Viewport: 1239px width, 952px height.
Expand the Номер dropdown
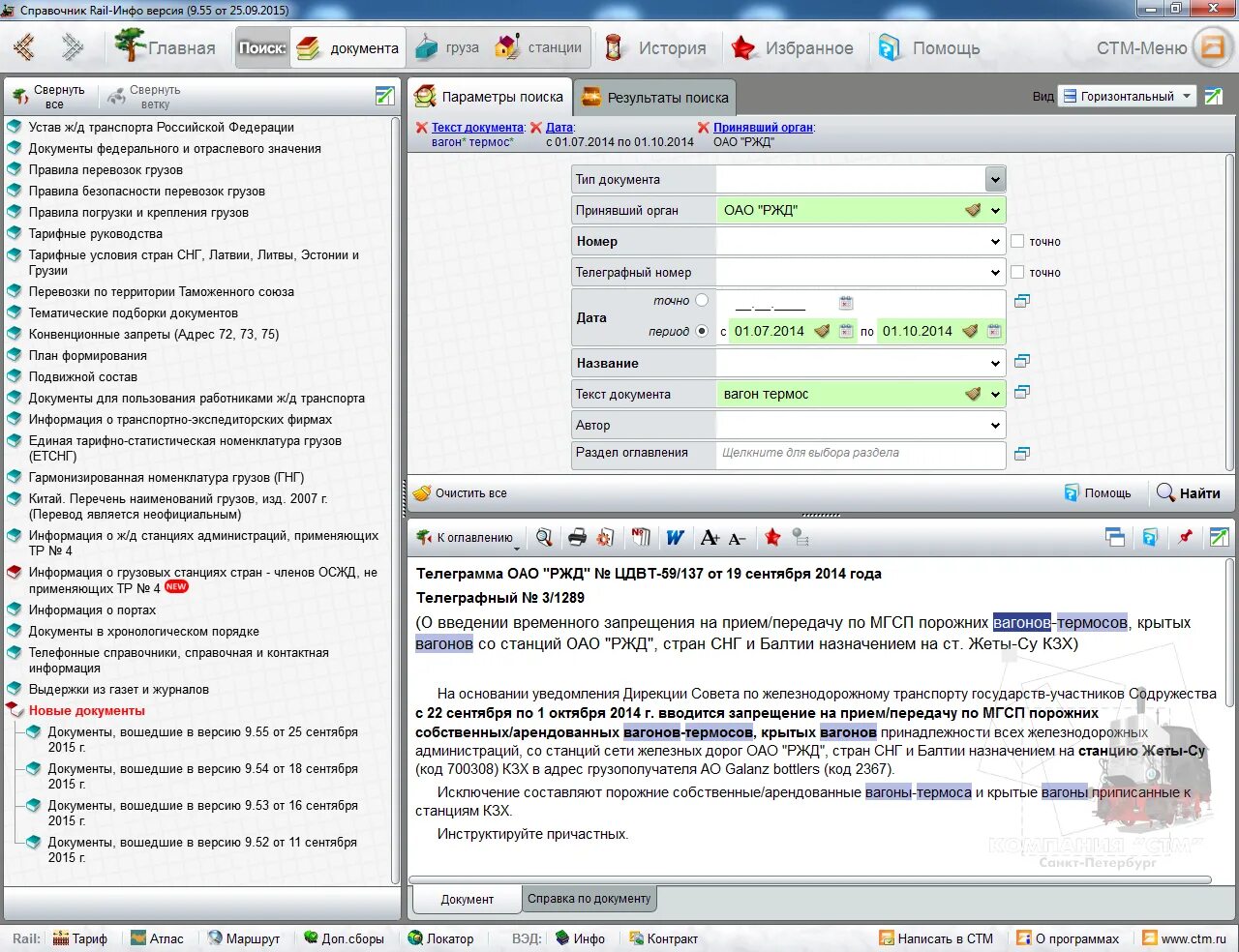point(995,241)
